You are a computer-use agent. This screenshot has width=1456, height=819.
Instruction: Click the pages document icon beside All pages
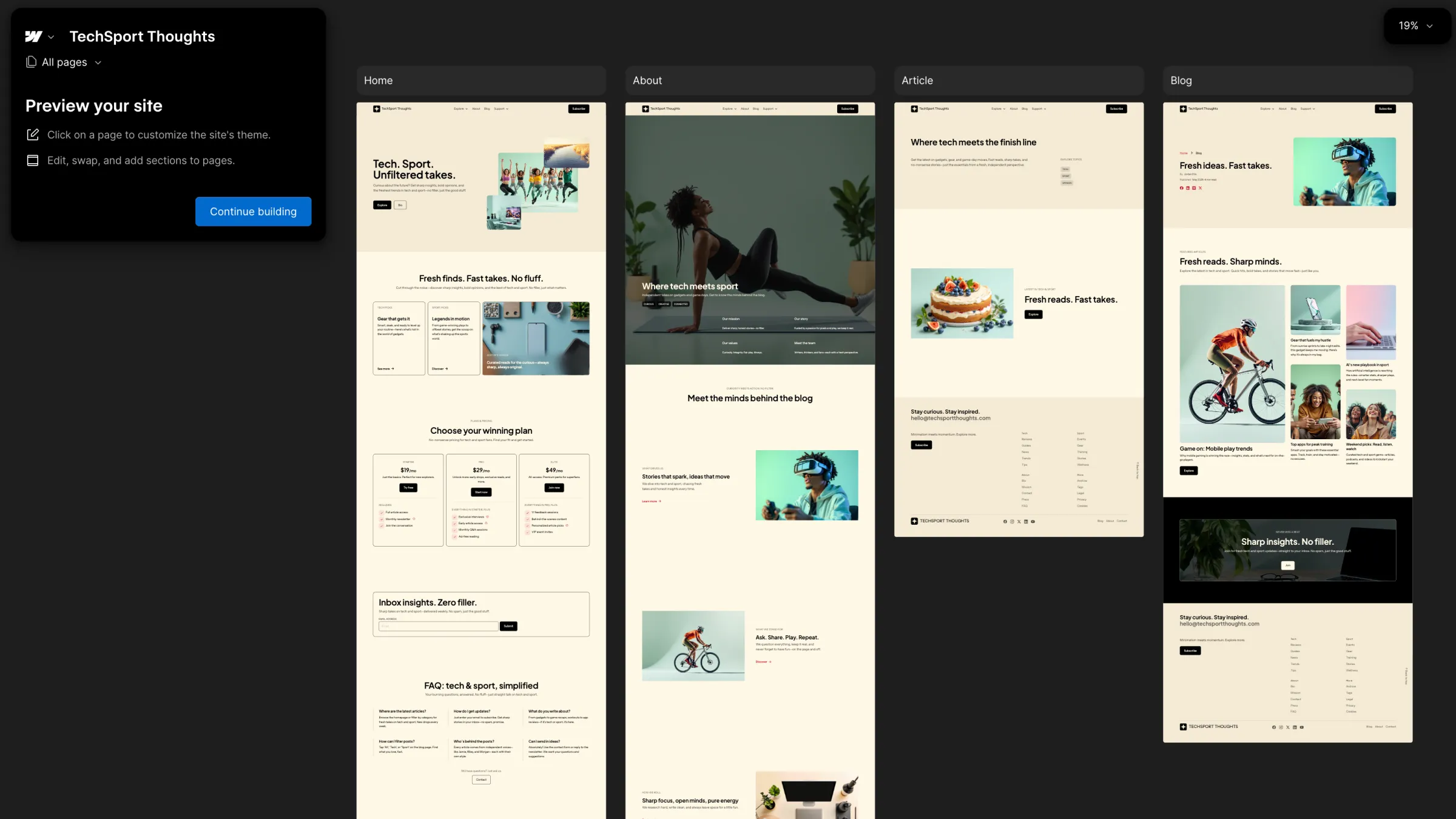pos(30,62)
